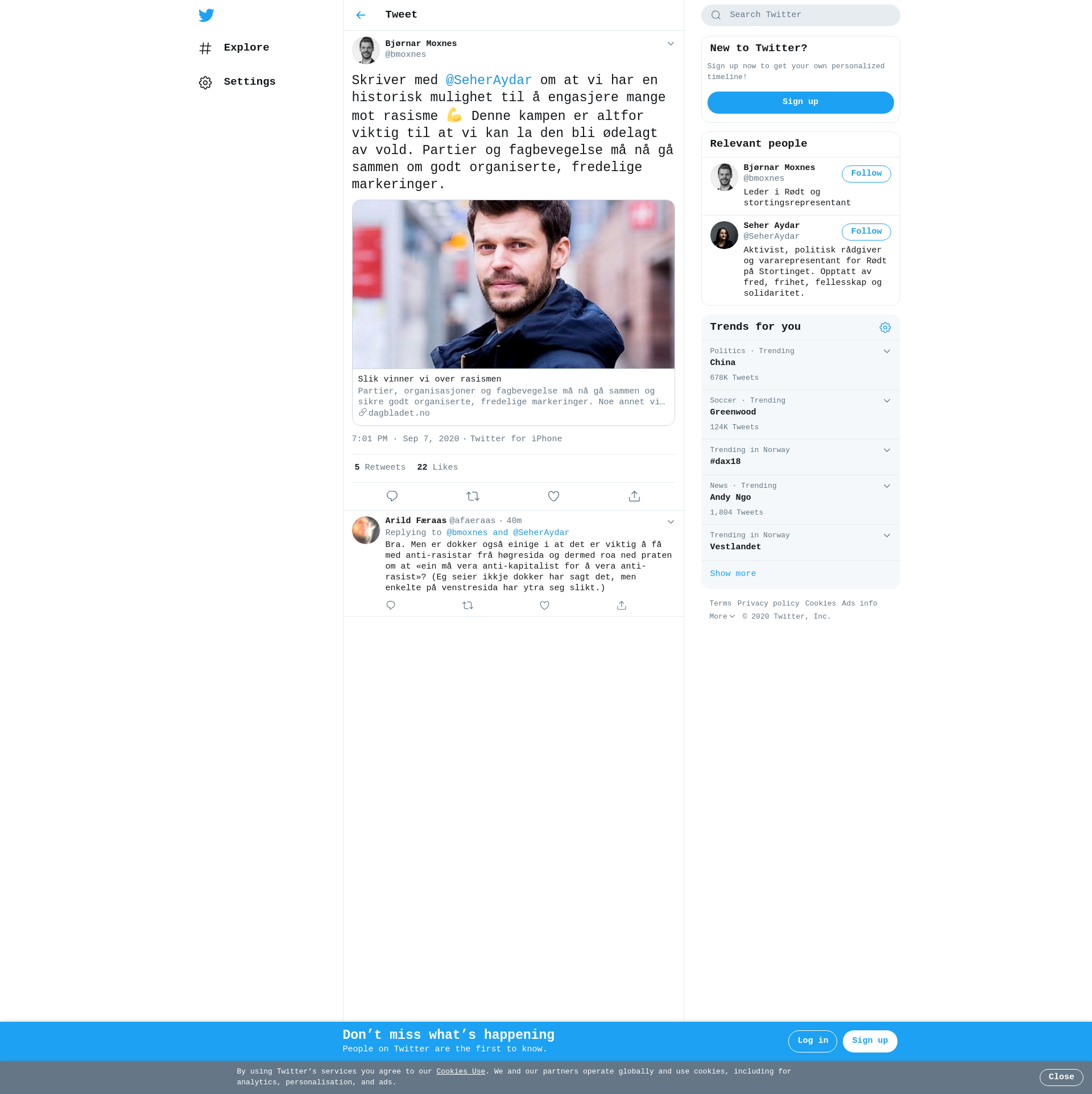
Task: Expand options for Greenwood trend
Action: 887,401
